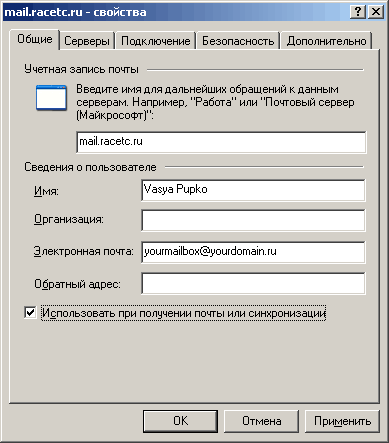Go to the Подключение tab

coord(155,41)
